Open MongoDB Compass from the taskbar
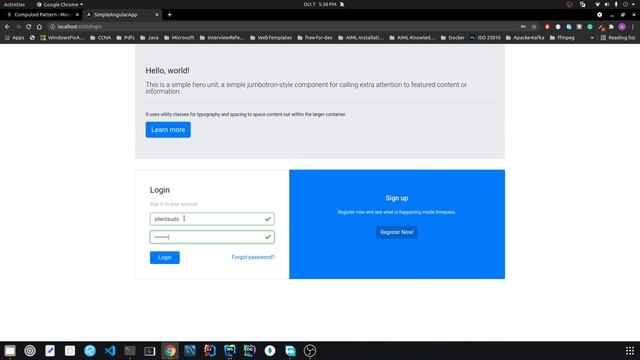 click(x=270, y=351)
